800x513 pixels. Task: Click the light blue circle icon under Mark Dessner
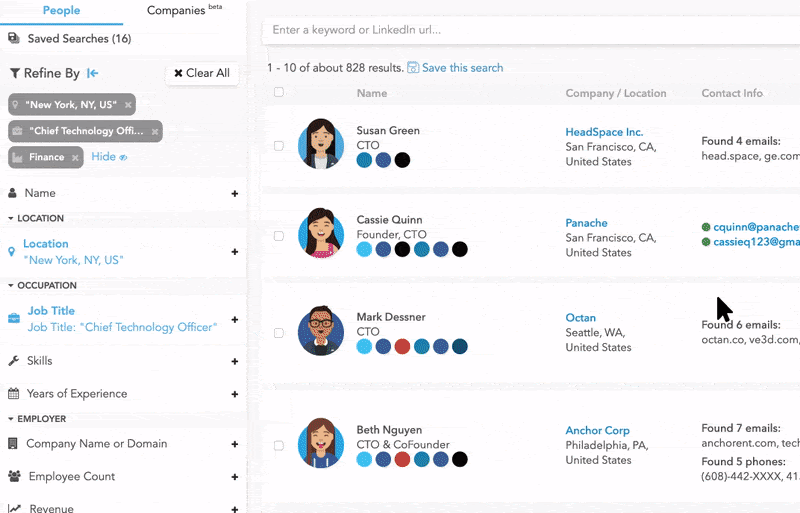pyautogui.click(x=364, y=347)
